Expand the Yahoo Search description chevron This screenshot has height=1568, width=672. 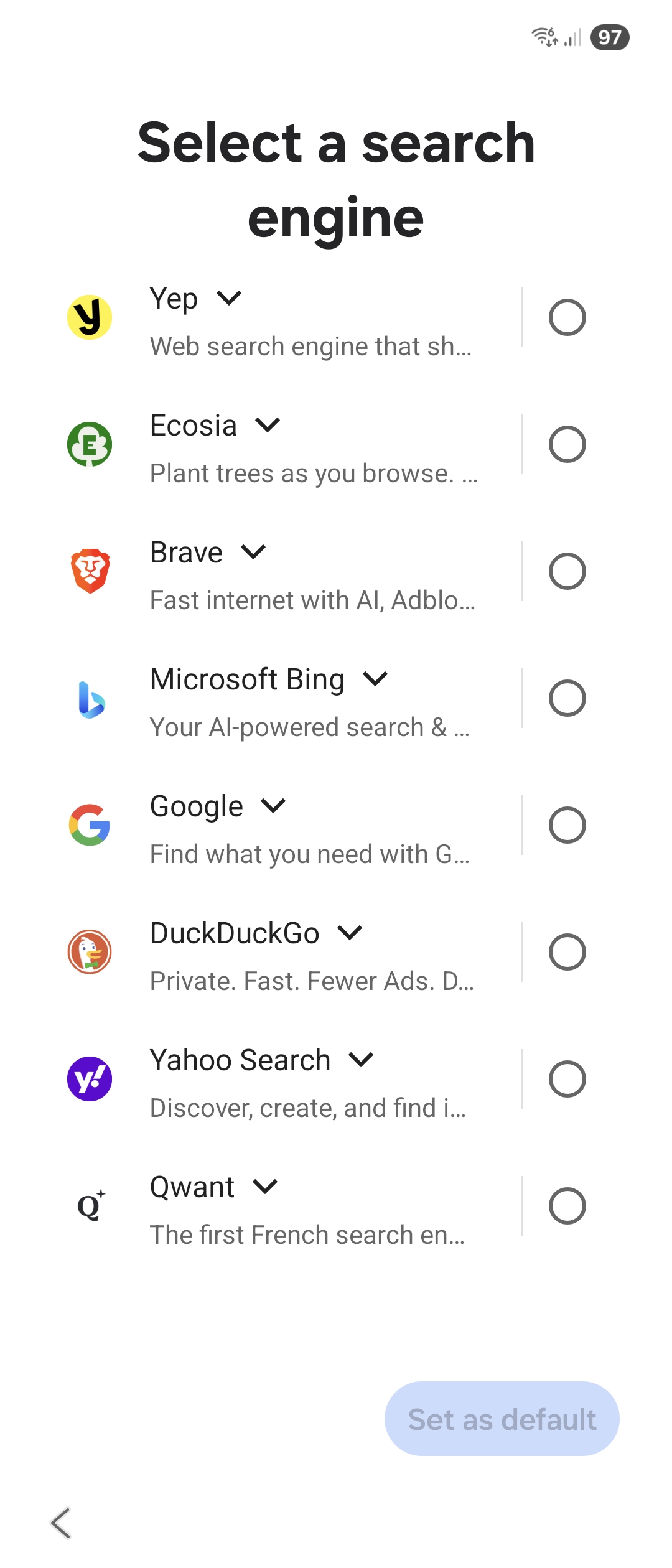coord(361,1060)
